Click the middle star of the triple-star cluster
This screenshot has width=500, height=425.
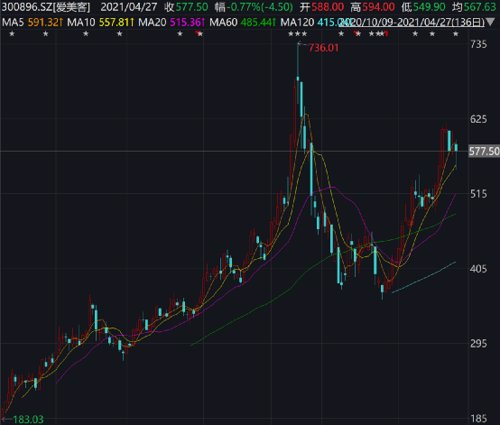click(297, 34)
